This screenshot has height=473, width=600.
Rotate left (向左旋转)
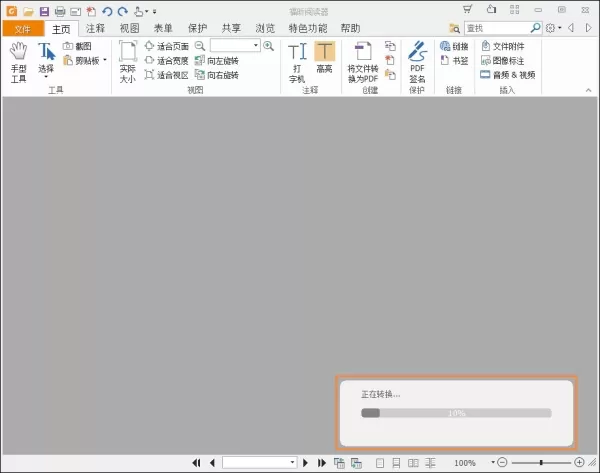(x=217, y=60)
